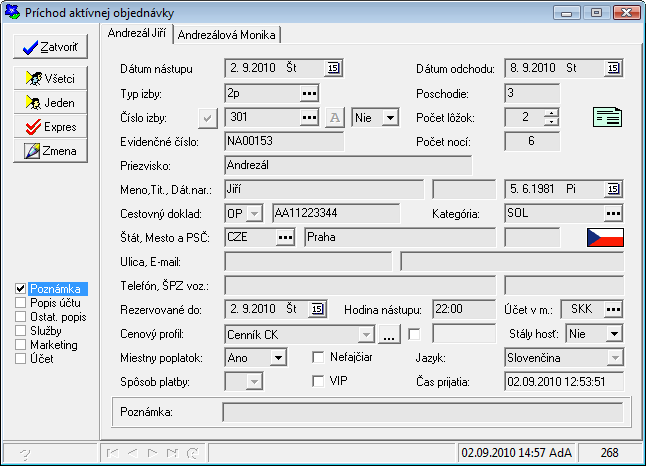Open Štát lookup ellipsis button
Screen dimensions: 646x466
285,237
